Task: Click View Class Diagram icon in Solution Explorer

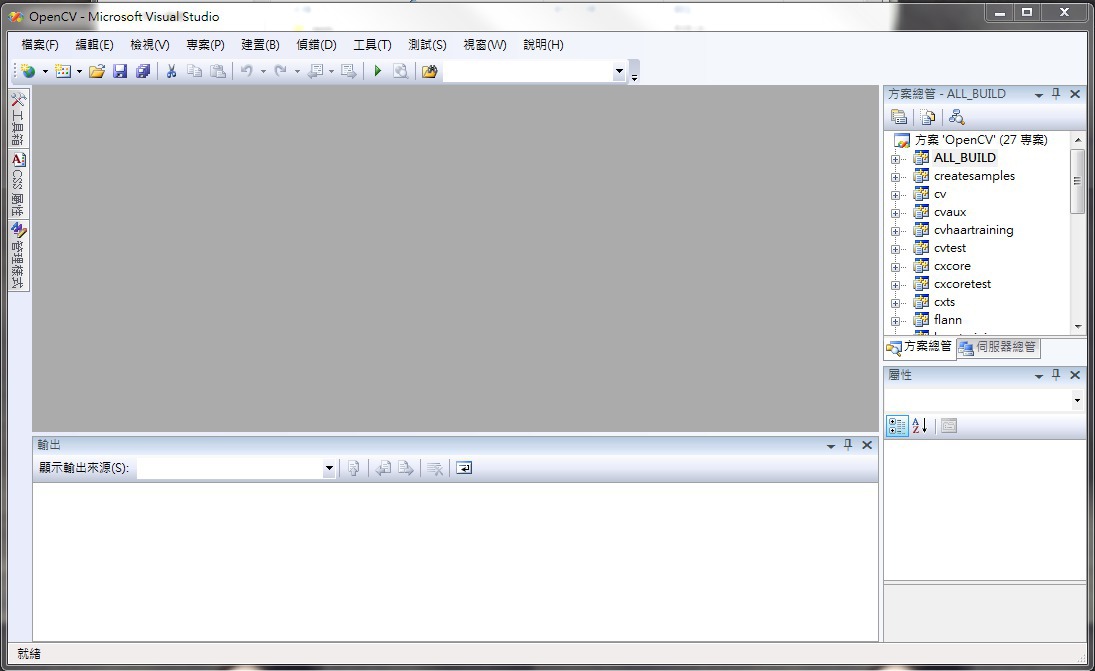Action: tap(956, 117)
